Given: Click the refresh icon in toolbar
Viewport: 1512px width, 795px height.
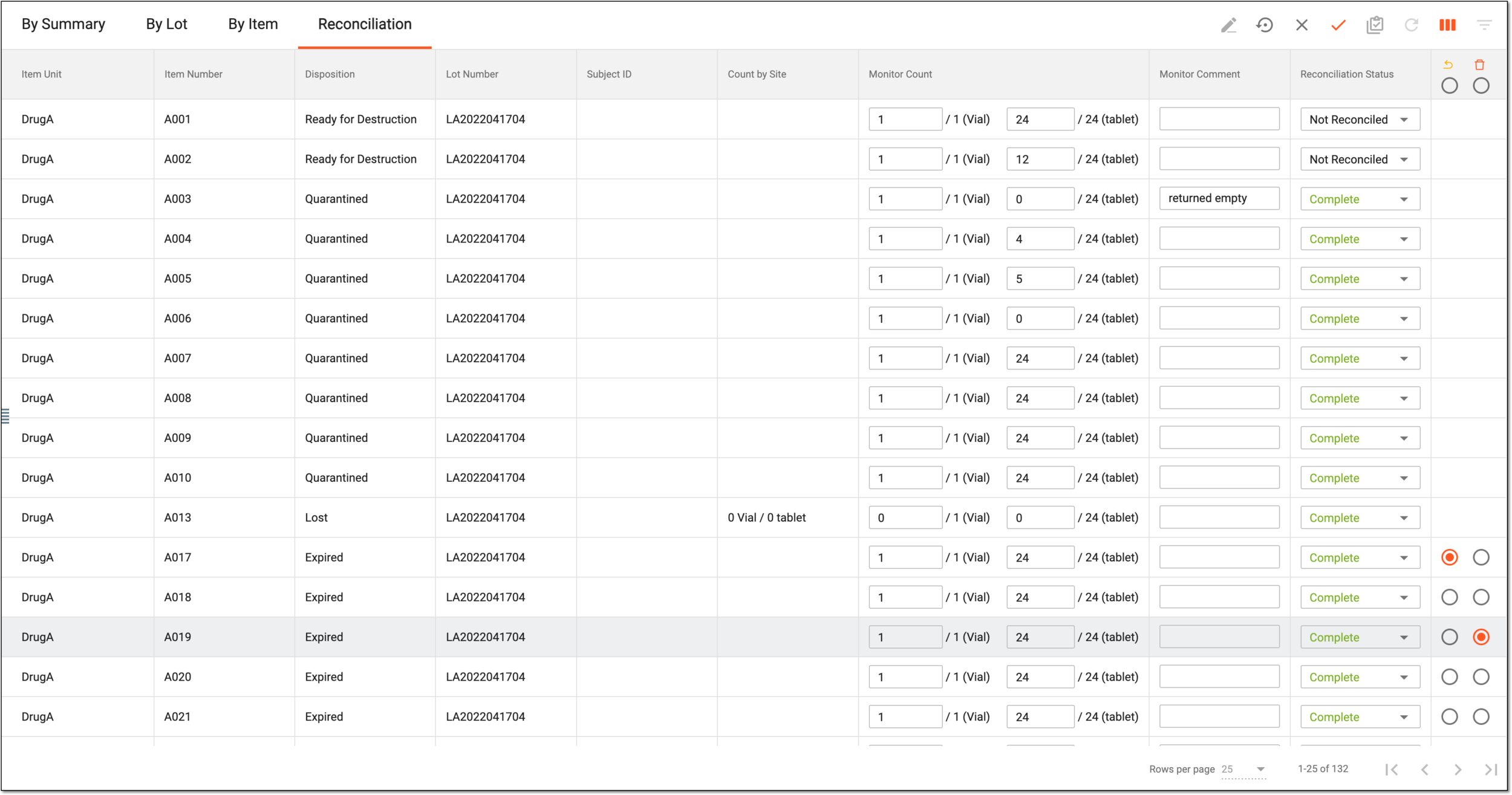Looking at the screenshot, I should 1411,25.
